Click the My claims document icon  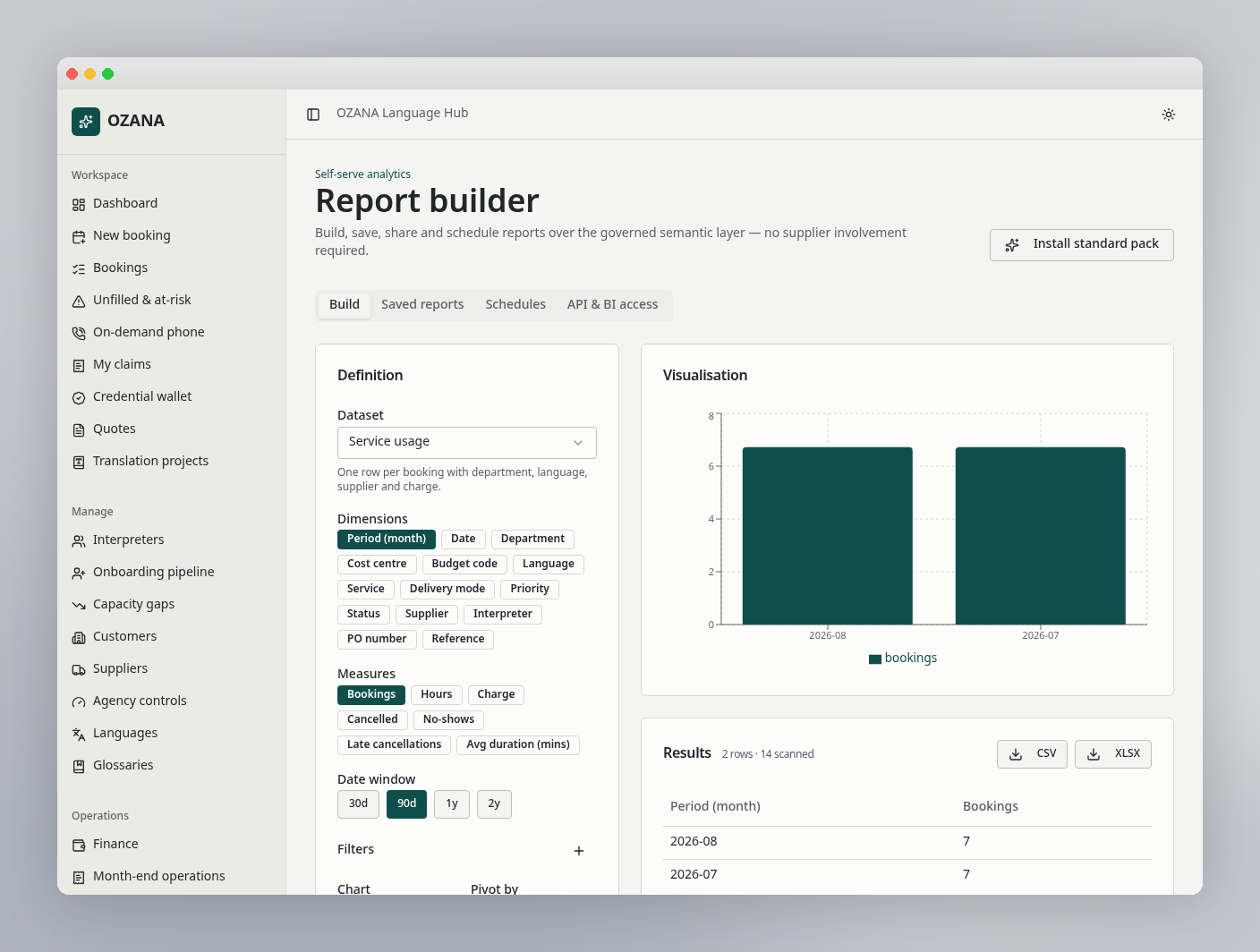coord(79,365)
